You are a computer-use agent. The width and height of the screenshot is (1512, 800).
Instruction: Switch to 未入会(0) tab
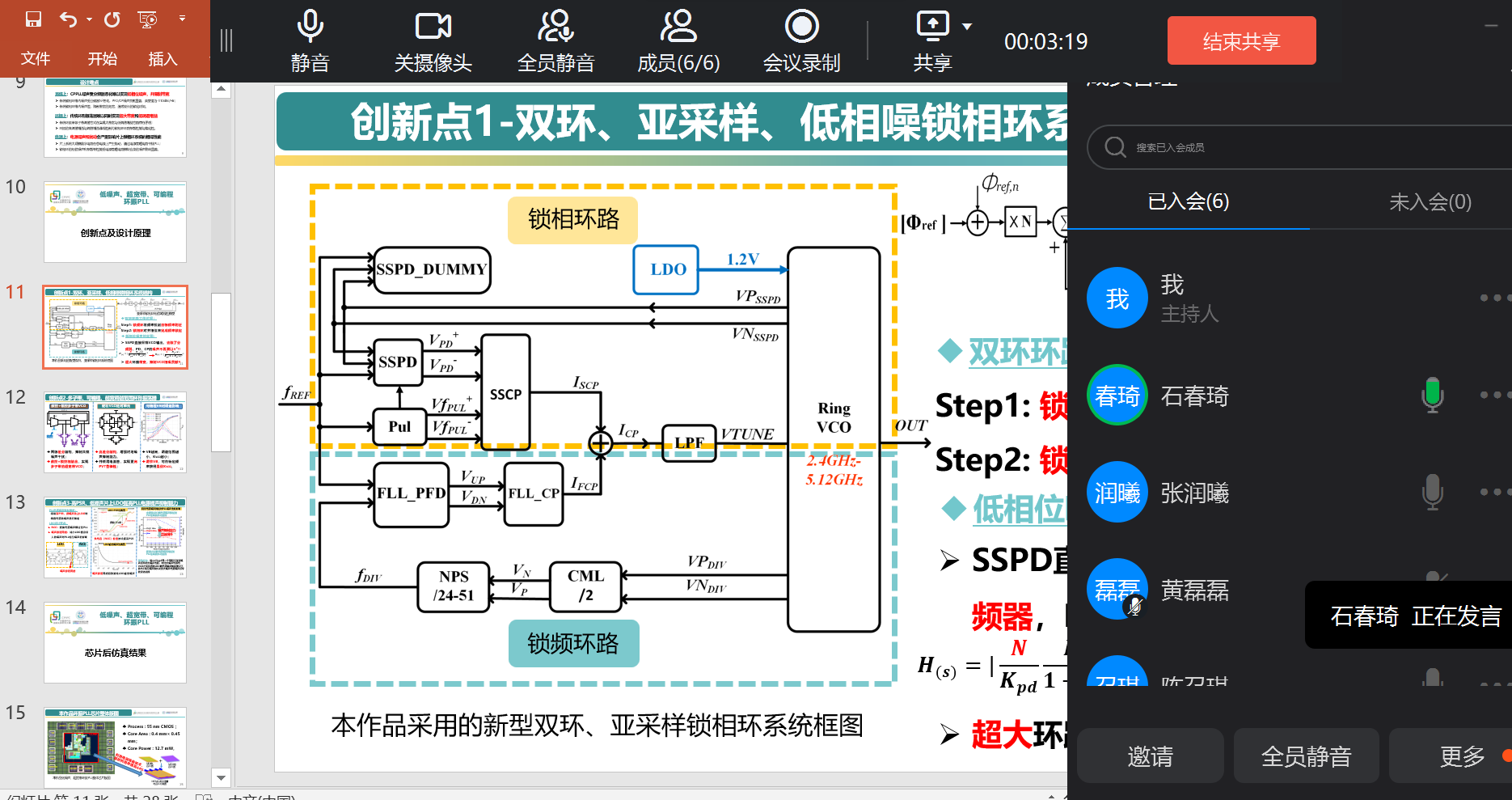[x=1430, y=201]
